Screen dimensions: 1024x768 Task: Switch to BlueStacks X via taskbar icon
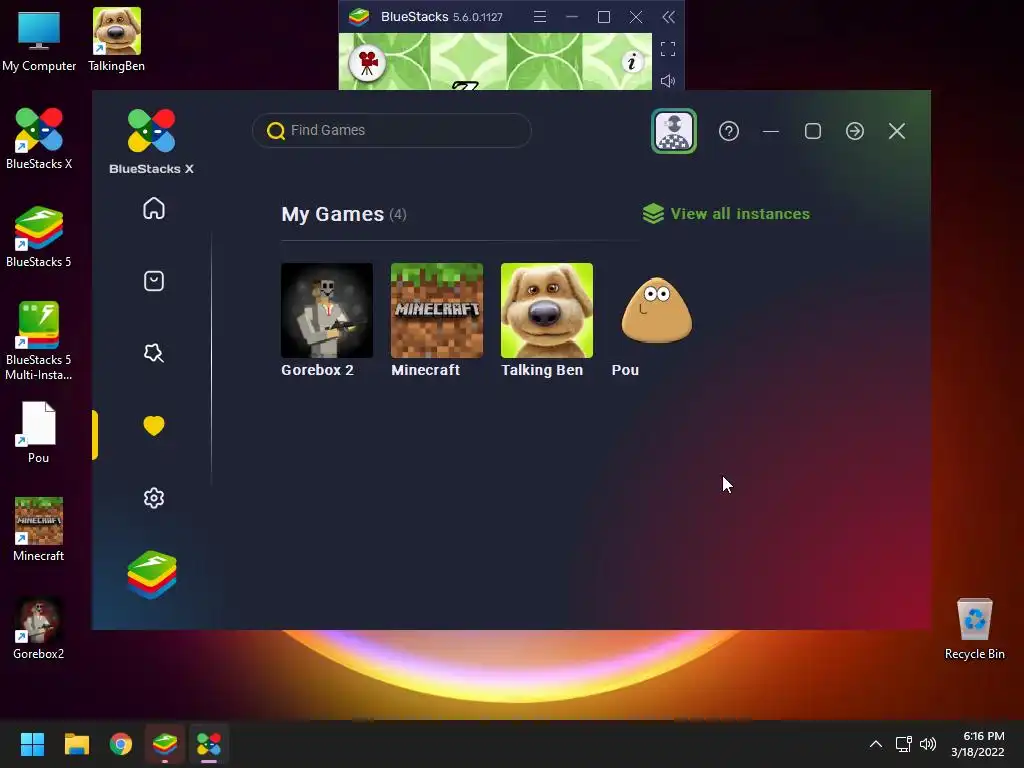click(x=209, y=744)
